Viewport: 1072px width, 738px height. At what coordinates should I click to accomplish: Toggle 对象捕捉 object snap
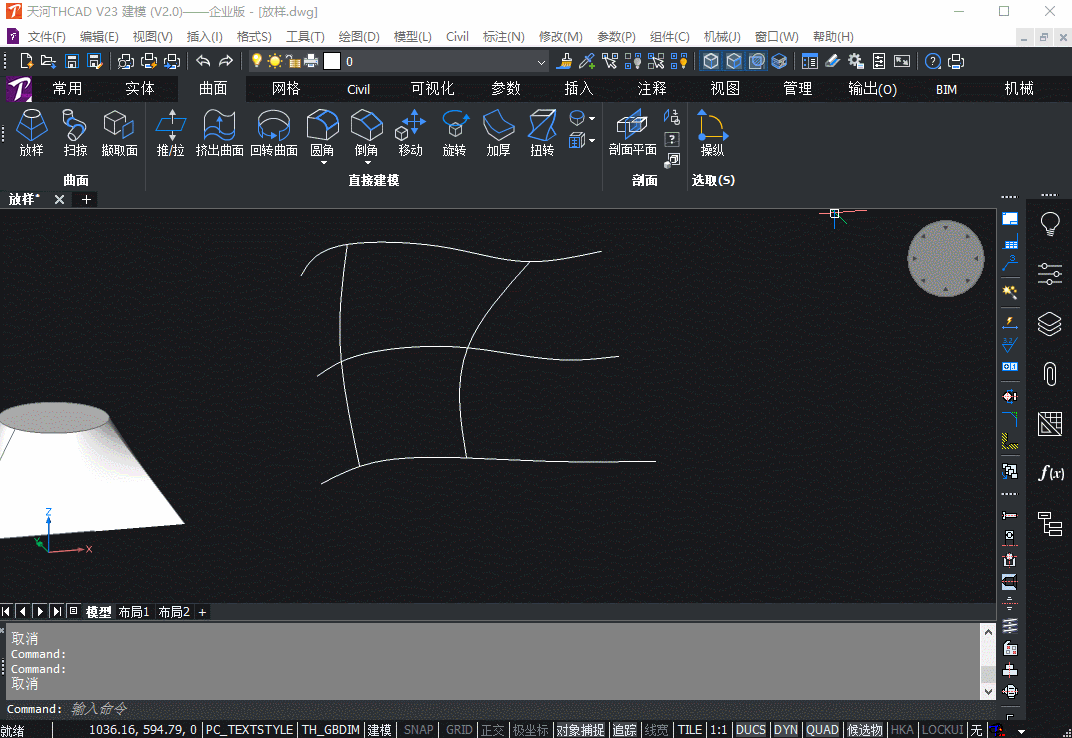point(580,730)
